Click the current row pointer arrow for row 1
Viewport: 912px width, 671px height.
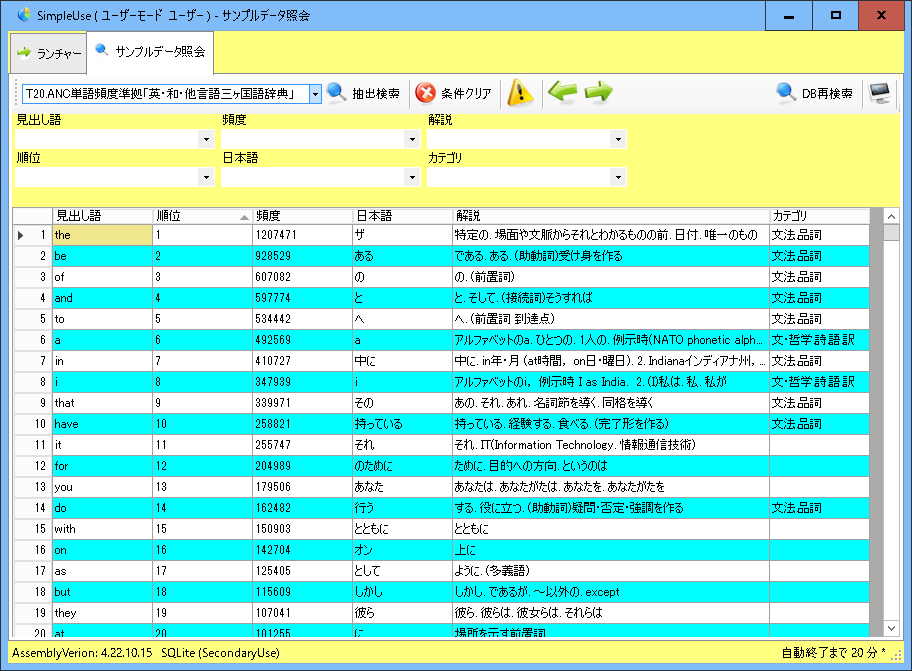[x=20, y=235]
